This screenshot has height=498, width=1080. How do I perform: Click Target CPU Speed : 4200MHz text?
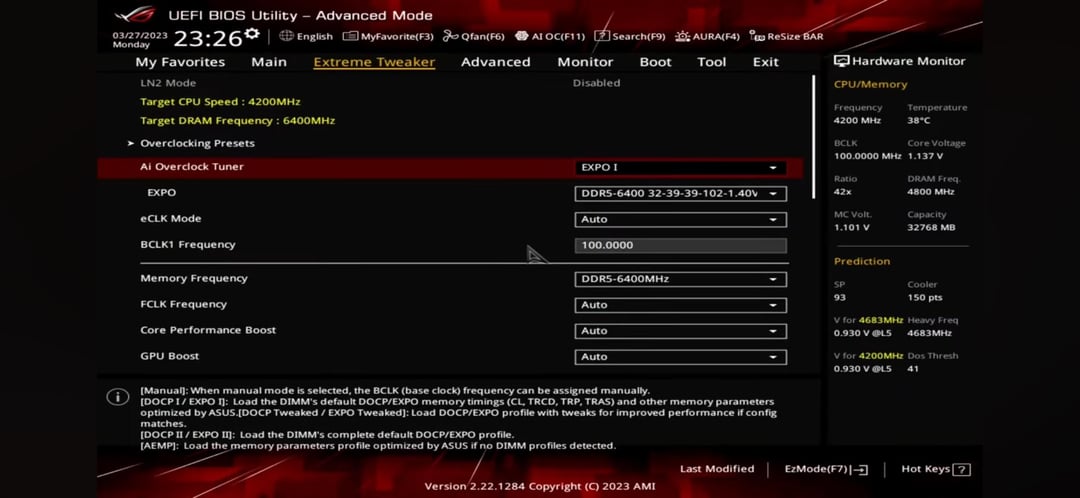tap(220, 102)
